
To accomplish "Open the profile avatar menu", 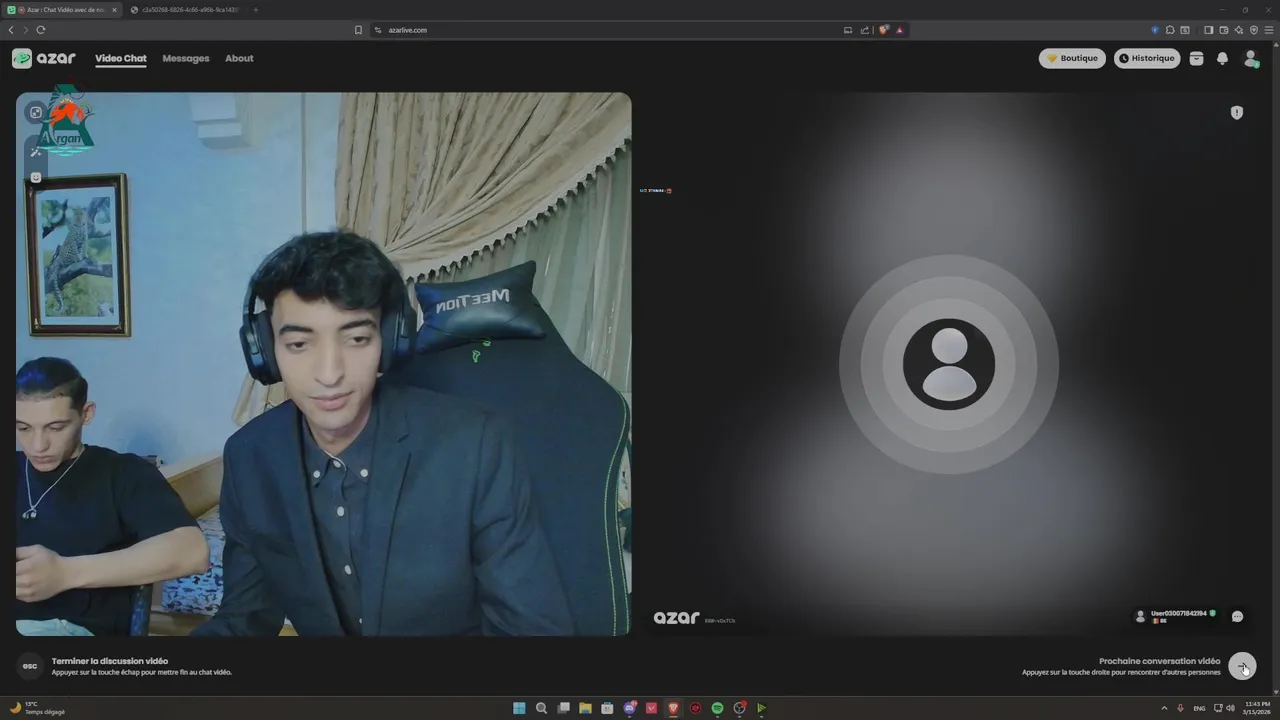I will [1251, 59].
